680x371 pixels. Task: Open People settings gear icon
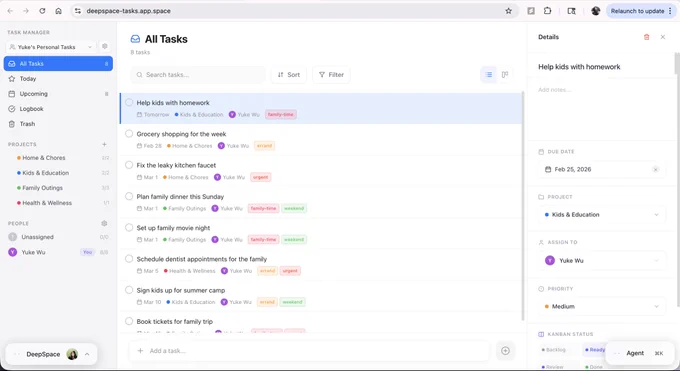105,223
